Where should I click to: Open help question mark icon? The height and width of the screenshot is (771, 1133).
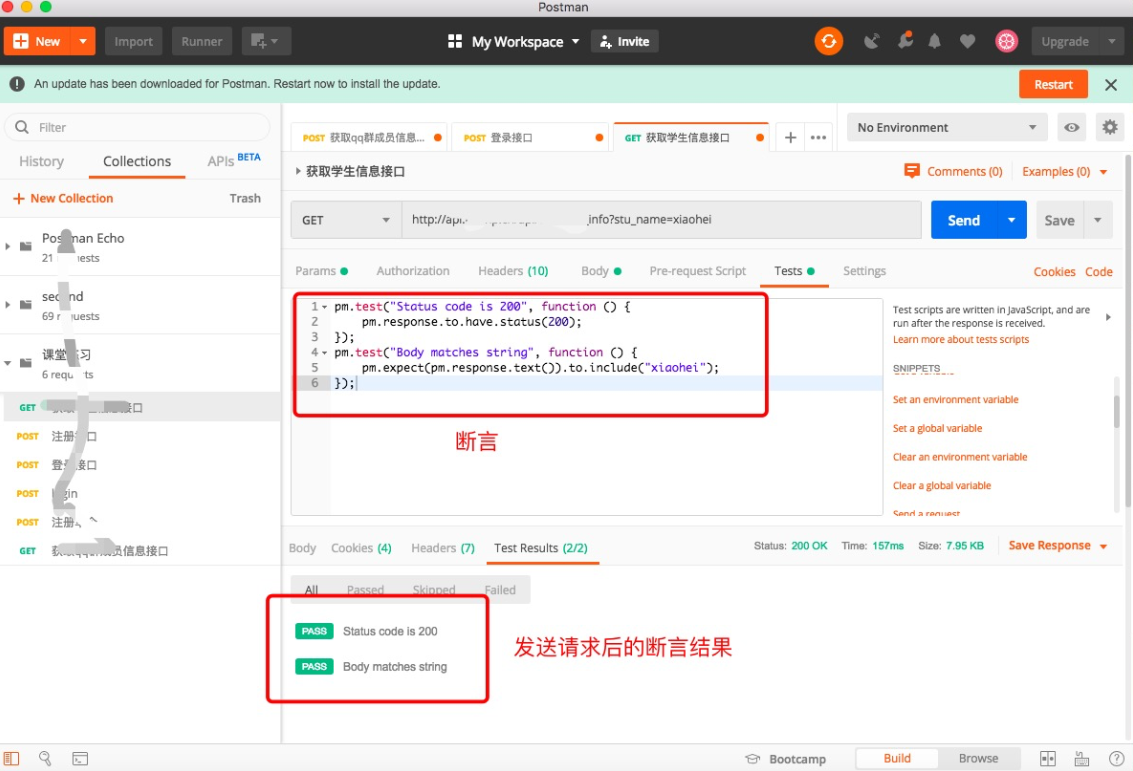pyautogui.click(x=1116, y=758)
